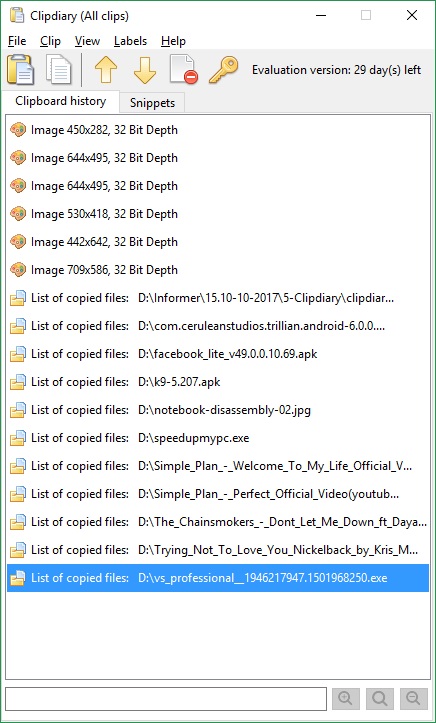This screenshot has height=723, width=436.
Task: Click folder icon of facebook_lite apk row
Action: pos(18,354)
